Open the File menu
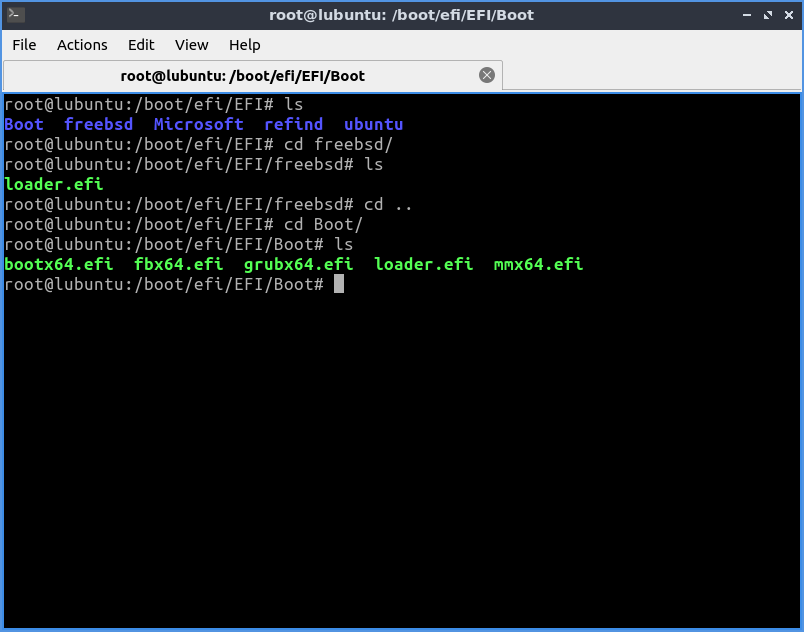 (x=24, y=45)
